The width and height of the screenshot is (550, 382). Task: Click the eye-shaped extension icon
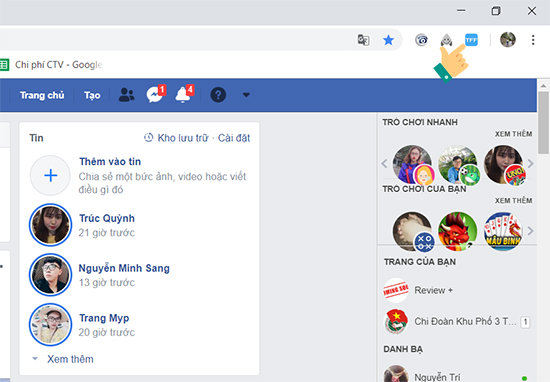point(421,40)
